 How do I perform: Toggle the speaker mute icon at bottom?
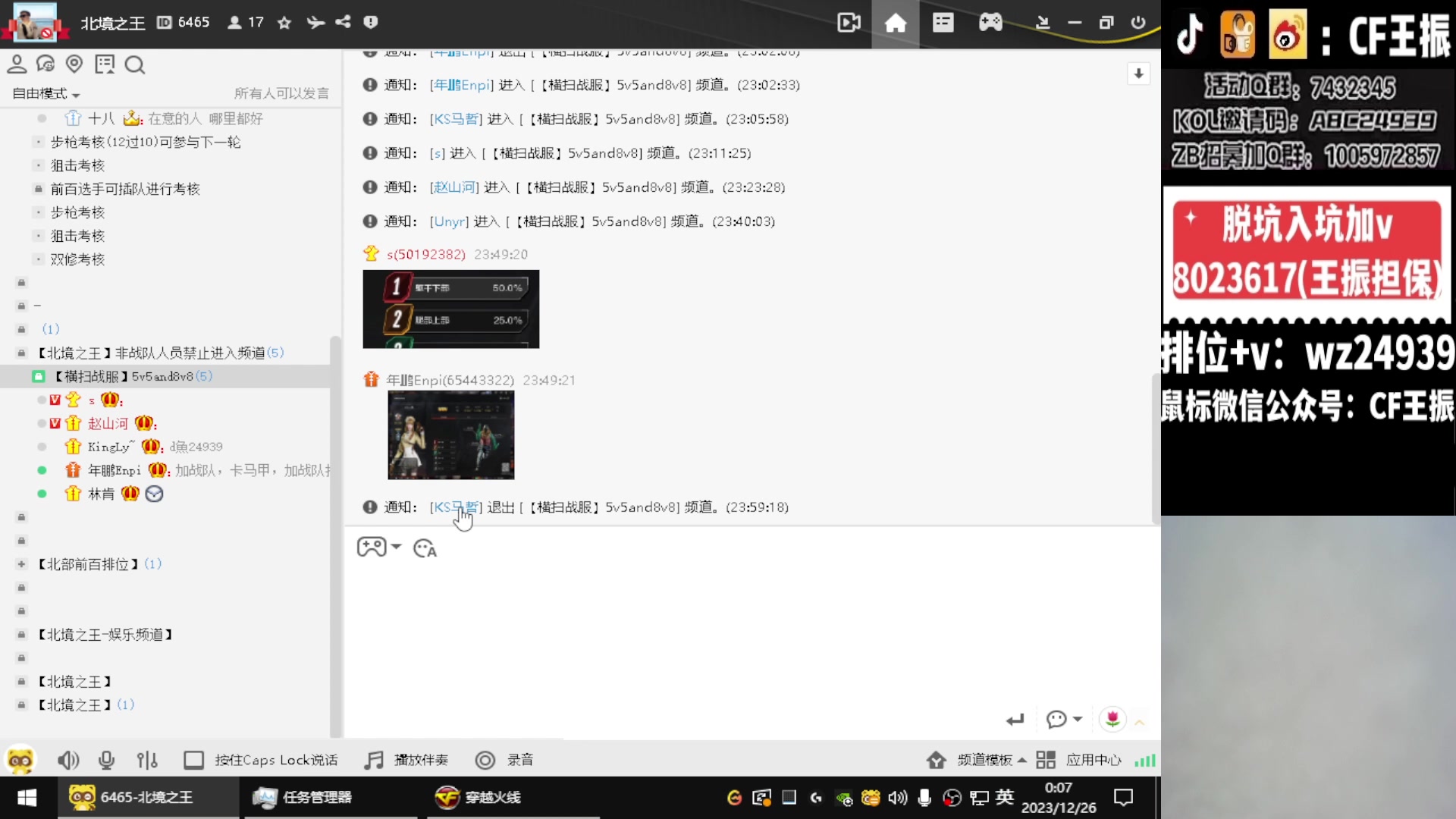click(x=67, y=760)
